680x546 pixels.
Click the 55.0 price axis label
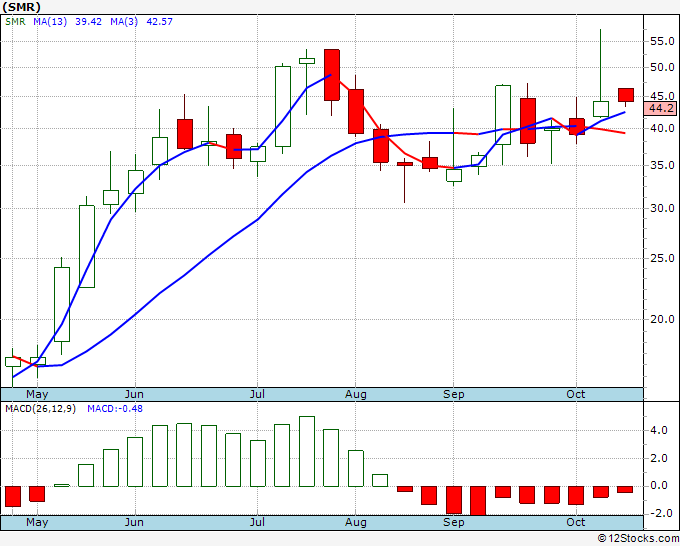[662, 42]
